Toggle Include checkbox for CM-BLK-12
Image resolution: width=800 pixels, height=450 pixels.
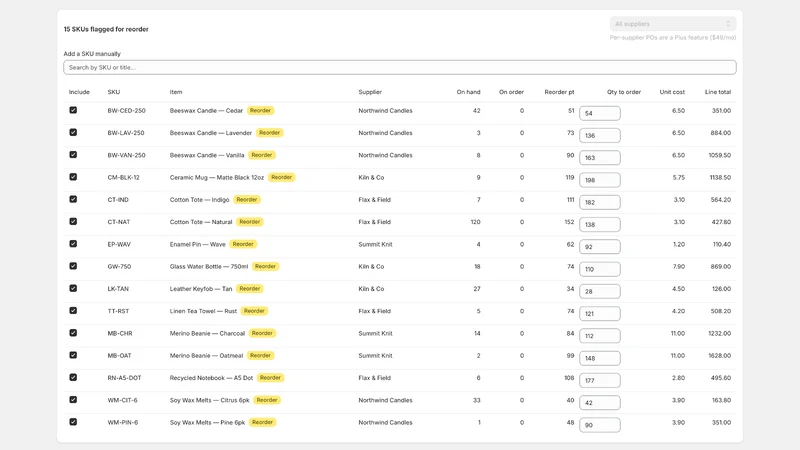(x=73, y=177)
